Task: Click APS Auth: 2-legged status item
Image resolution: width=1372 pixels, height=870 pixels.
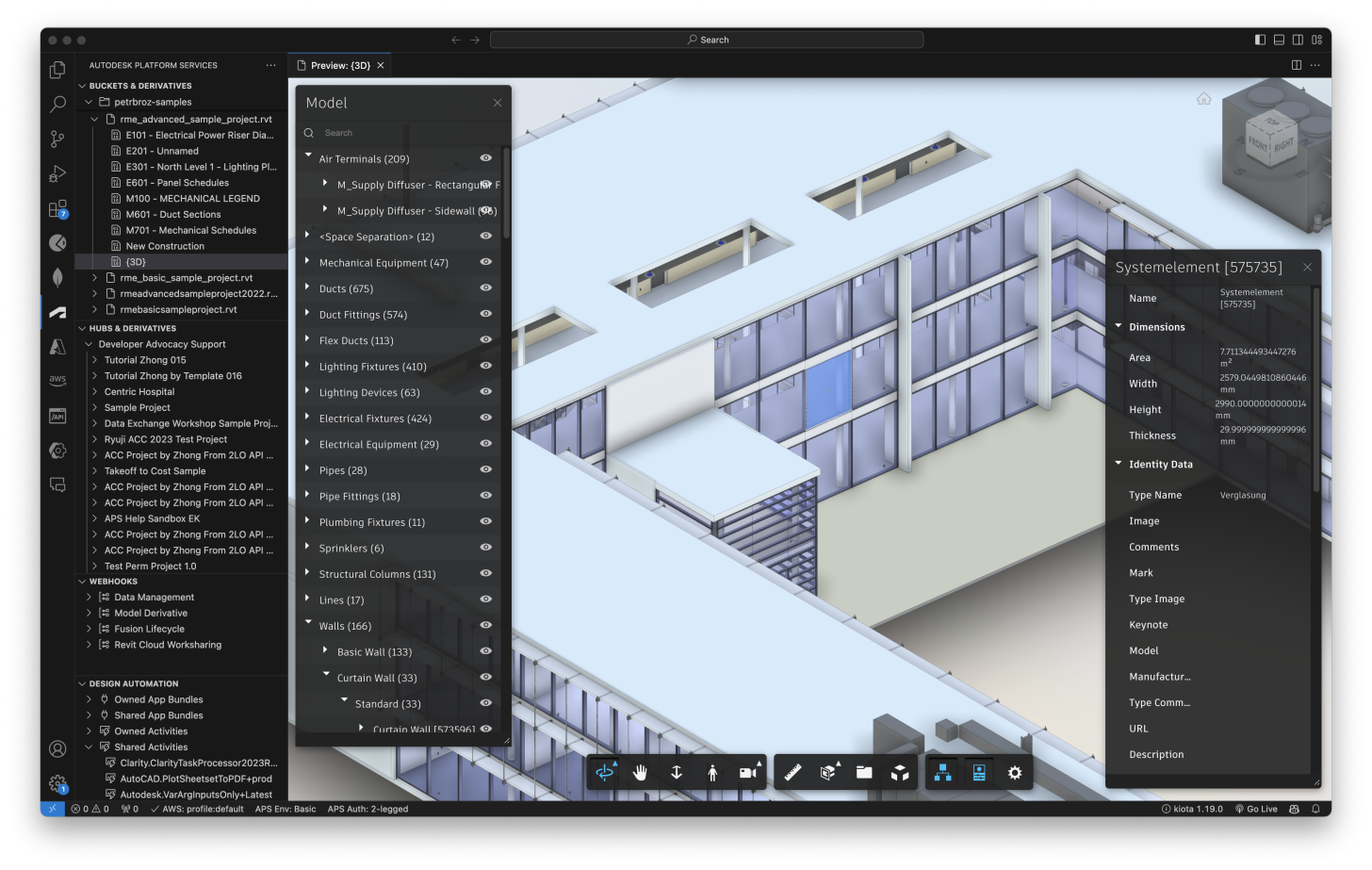Action: tap(367, 809)
